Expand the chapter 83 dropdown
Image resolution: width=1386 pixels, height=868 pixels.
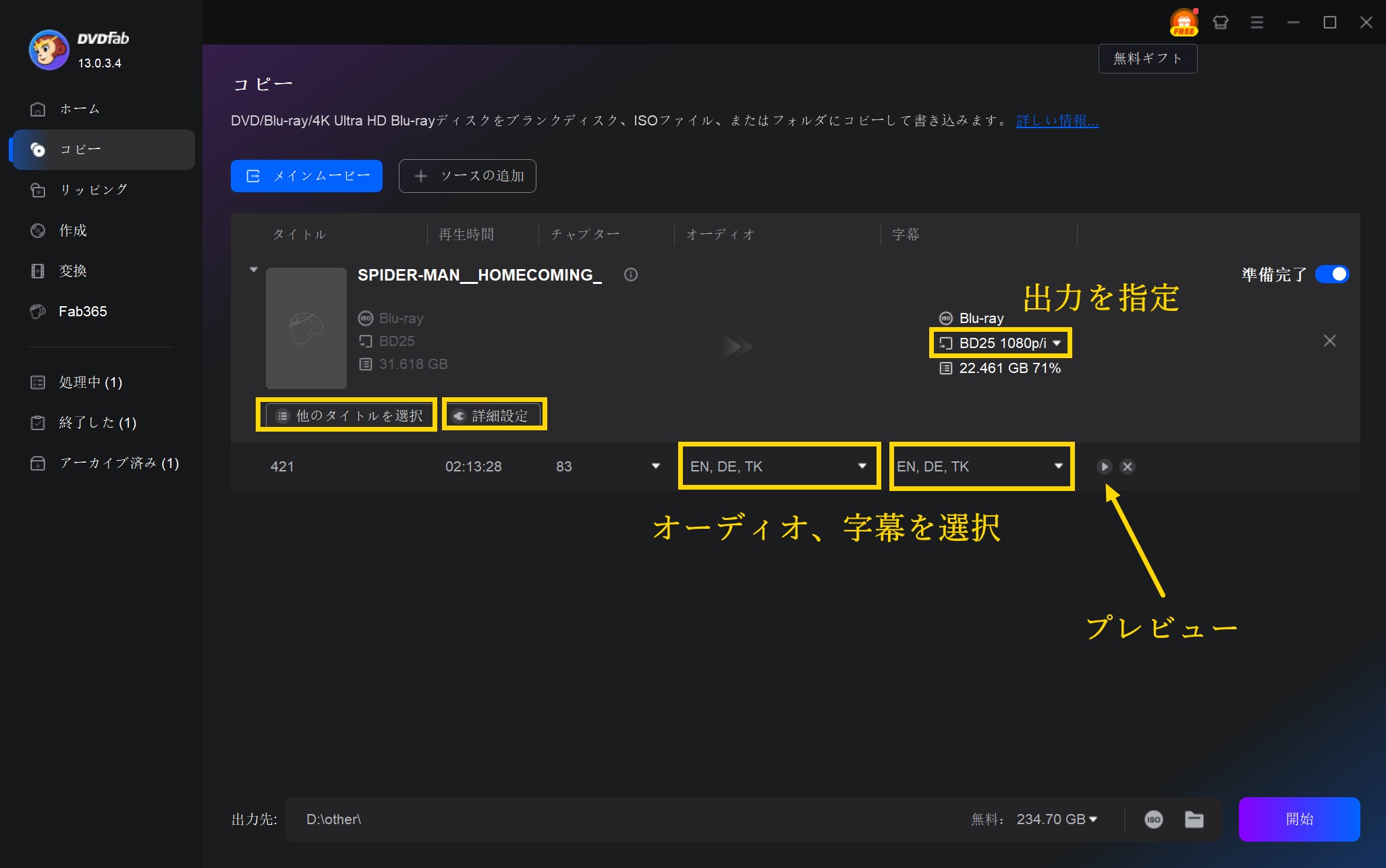coord(655,466)
